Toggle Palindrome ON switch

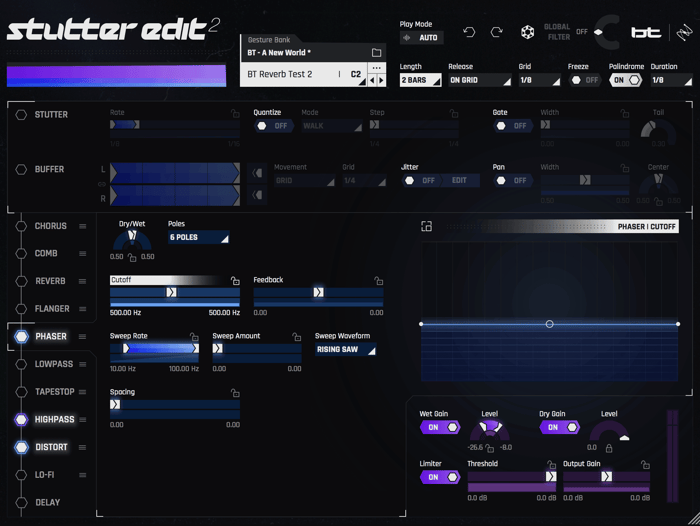[626, 80]
